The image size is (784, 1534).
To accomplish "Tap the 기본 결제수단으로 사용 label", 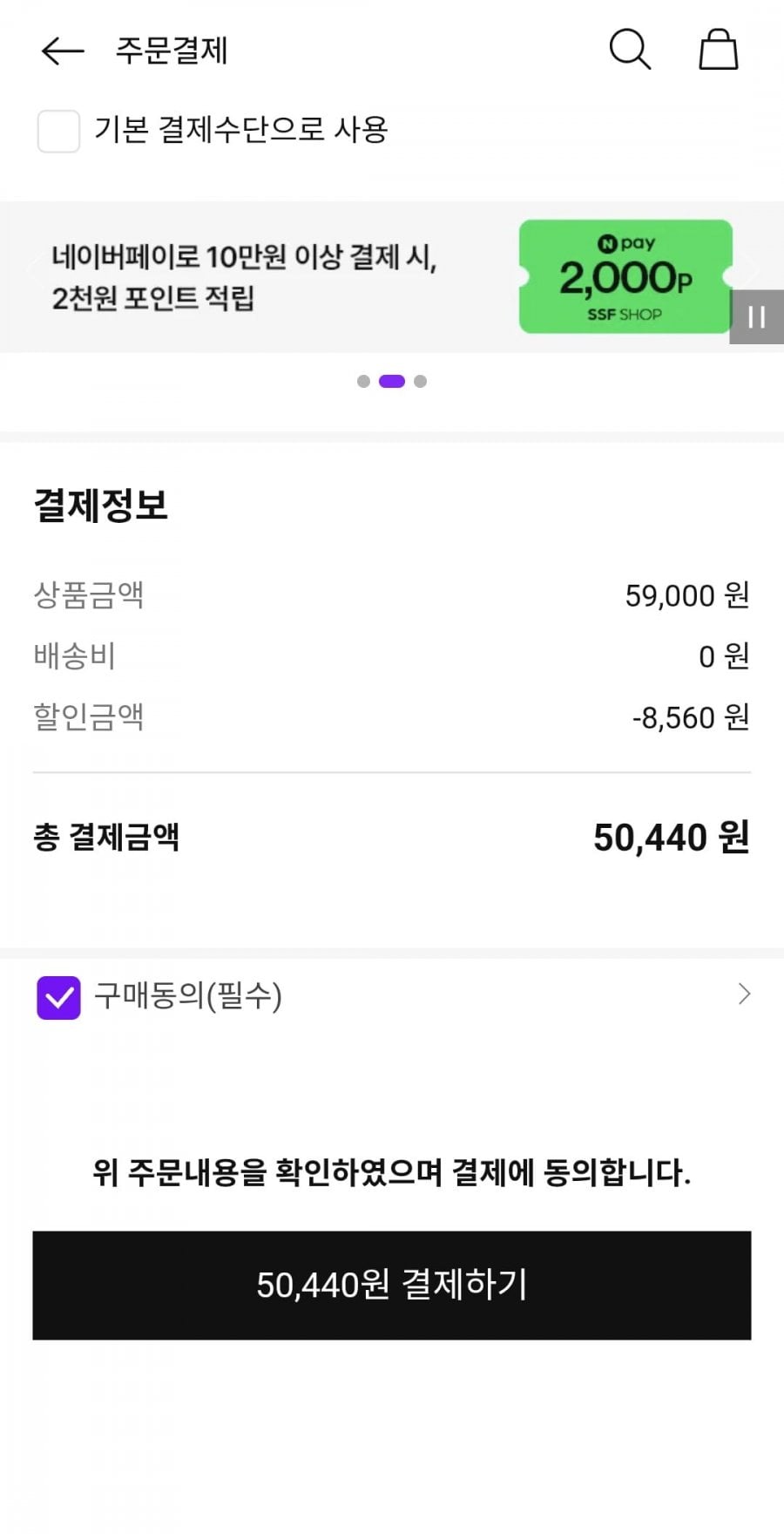I will tap(240, 131).
